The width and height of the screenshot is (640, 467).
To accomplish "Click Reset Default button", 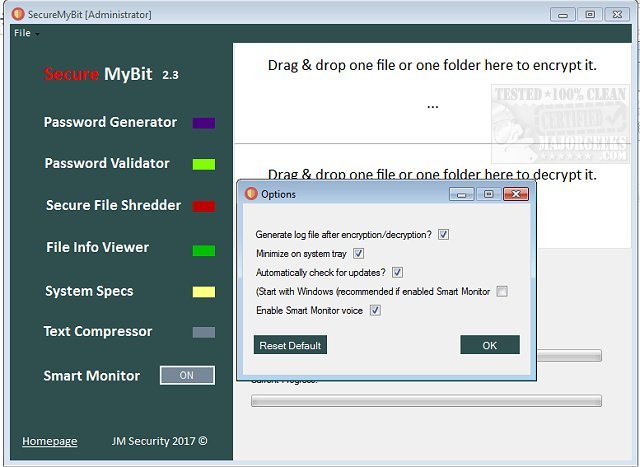I will pyautogui.click(x=290, y=345).
